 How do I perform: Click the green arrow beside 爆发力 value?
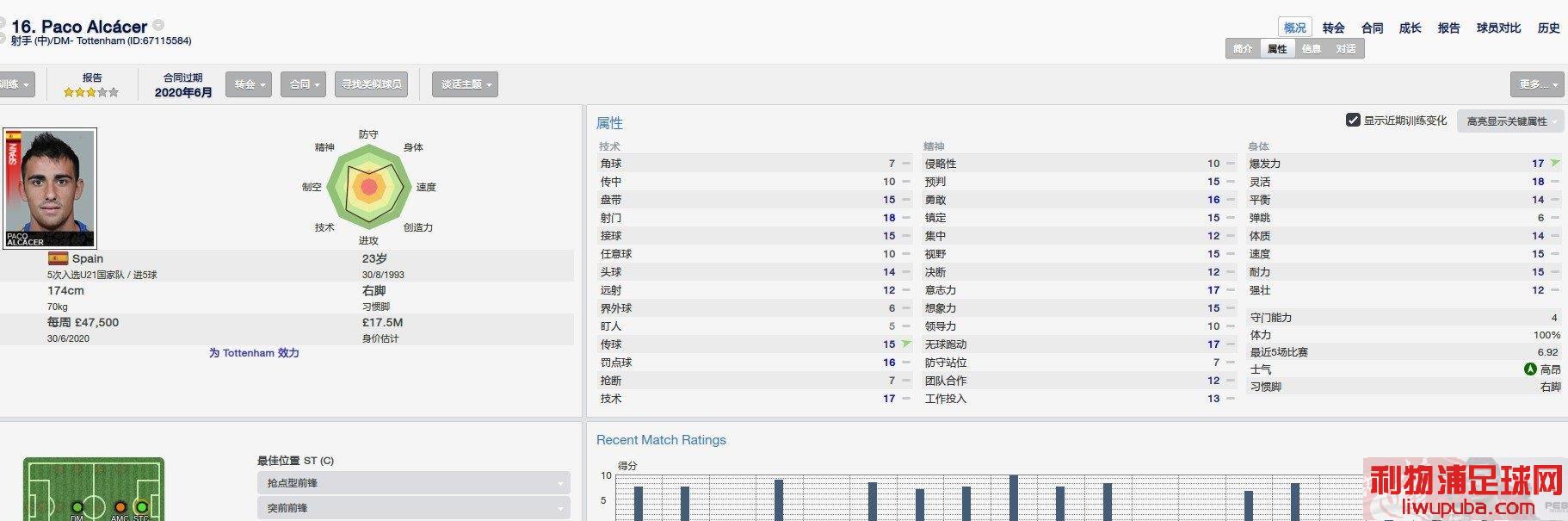(x=1555, y=163)
